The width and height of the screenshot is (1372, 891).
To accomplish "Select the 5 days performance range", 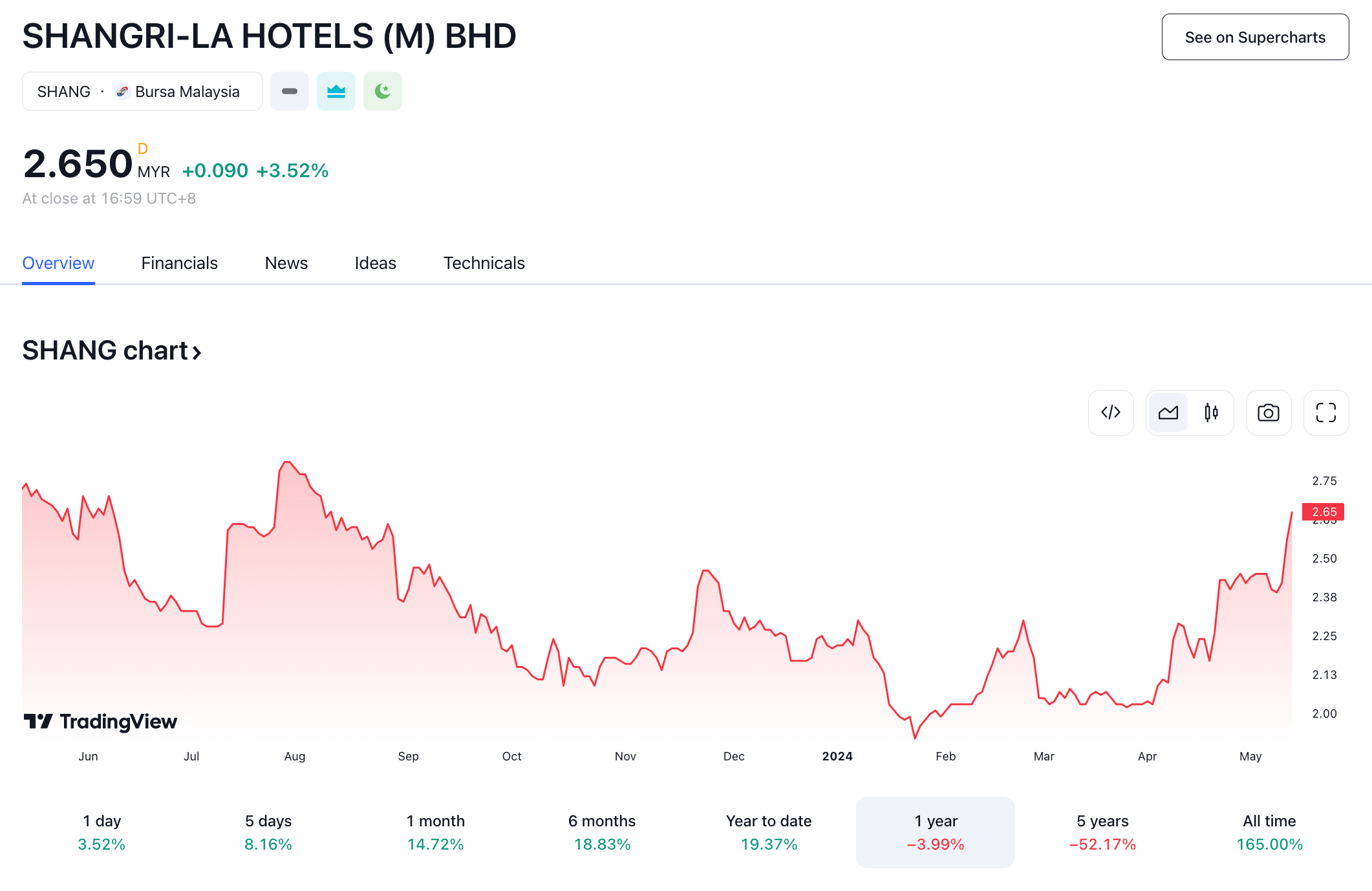I will (268, 832).
